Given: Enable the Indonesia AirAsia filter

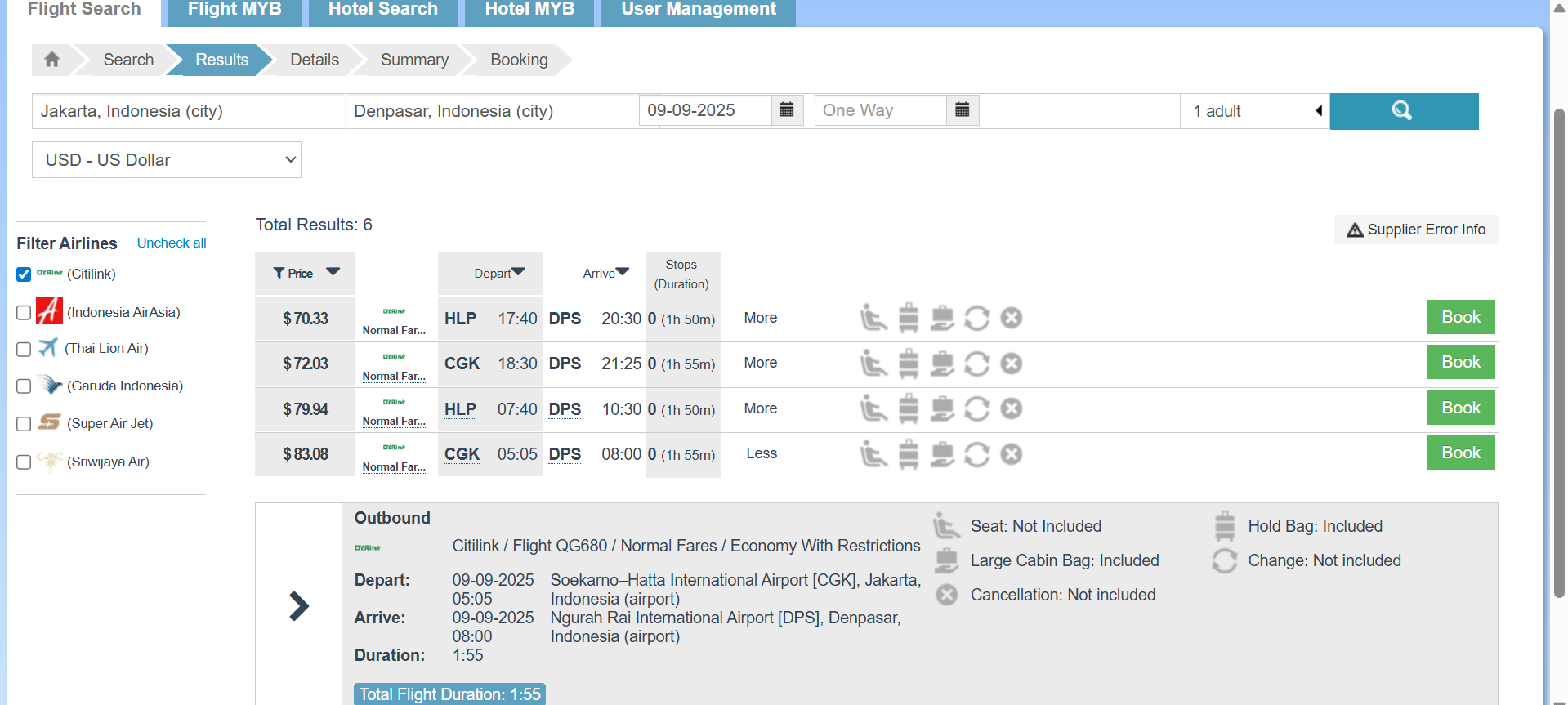Looking at the screenshot, I should click(x=24, y=313).
